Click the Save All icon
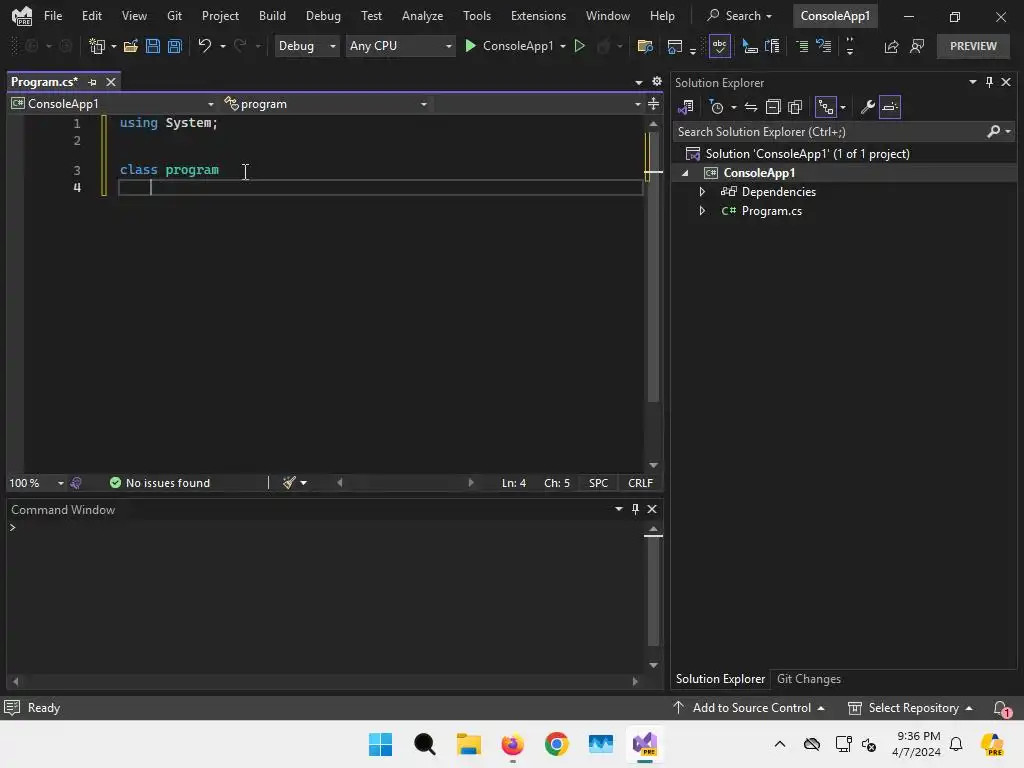Viewport: 1024px width, 768px height. point(175,46)
